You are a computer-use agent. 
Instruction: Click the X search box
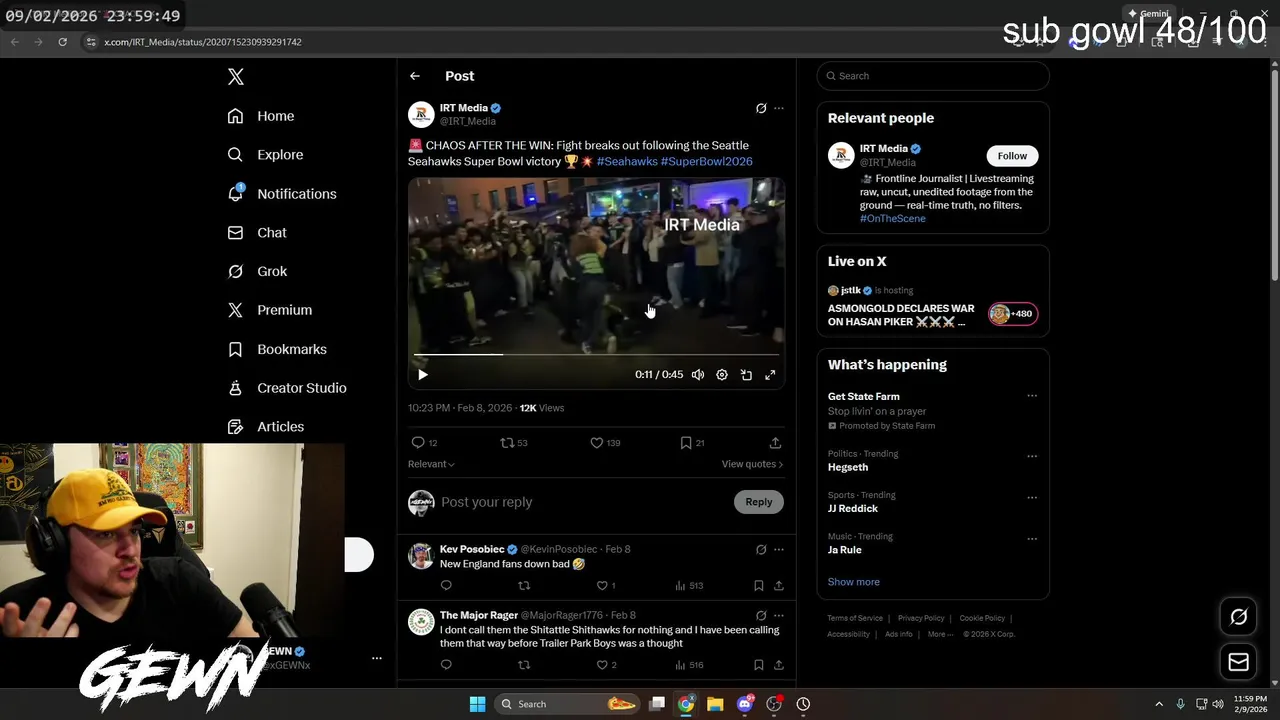pos(933,76)
